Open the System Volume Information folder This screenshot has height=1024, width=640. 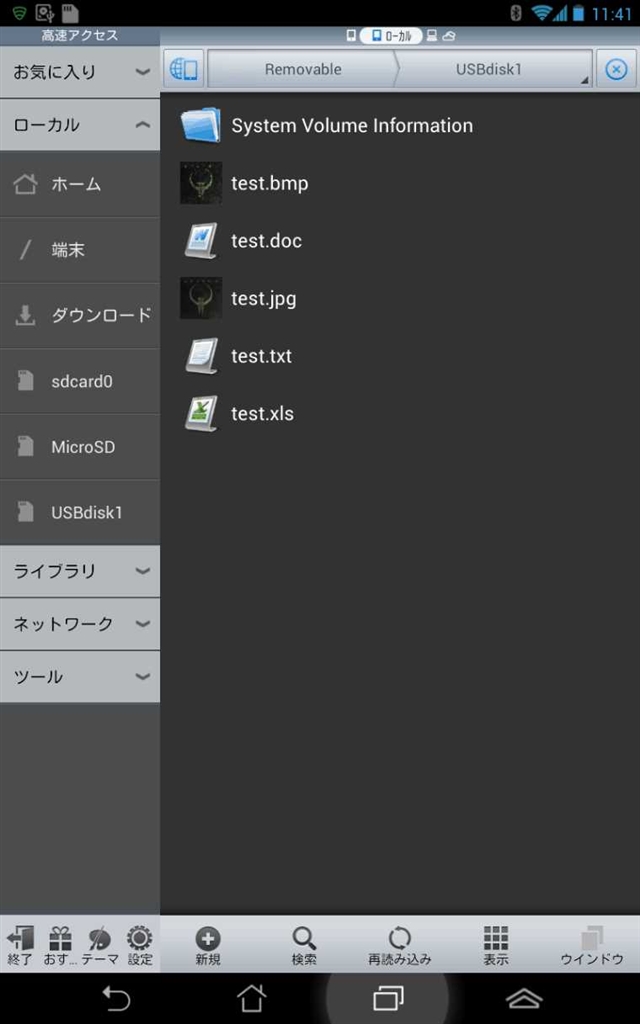(351, 126)
